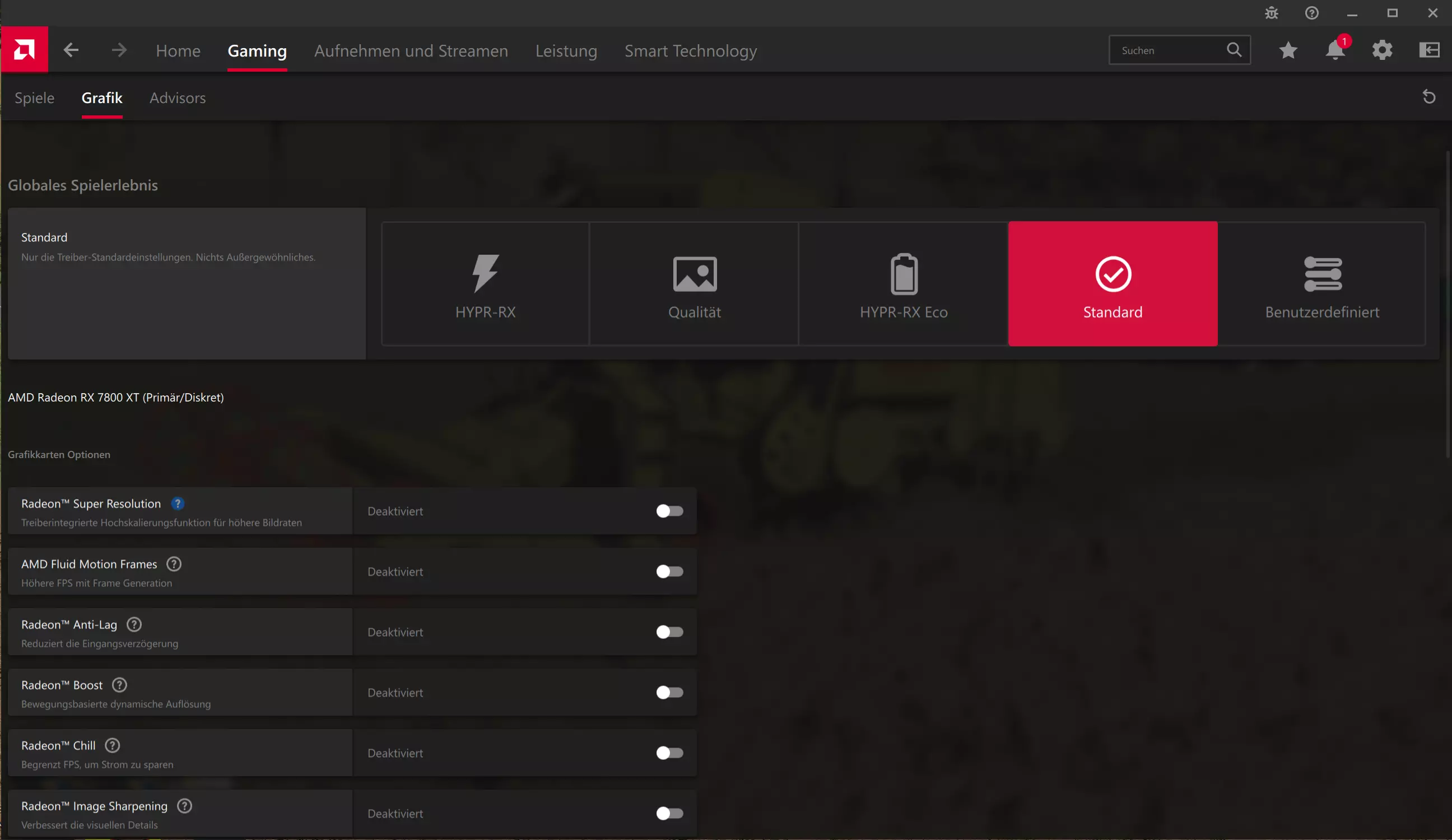Image resolution: width=1452 pixels, height=840 pixels.
Task: Enable Radeon Image Sharpening toggle
Action: coord(669,814)
